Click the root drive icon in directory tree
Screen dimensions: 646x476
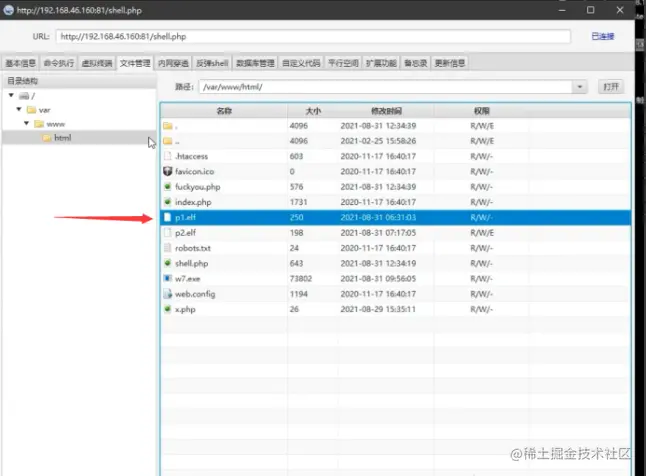point(24,96)
